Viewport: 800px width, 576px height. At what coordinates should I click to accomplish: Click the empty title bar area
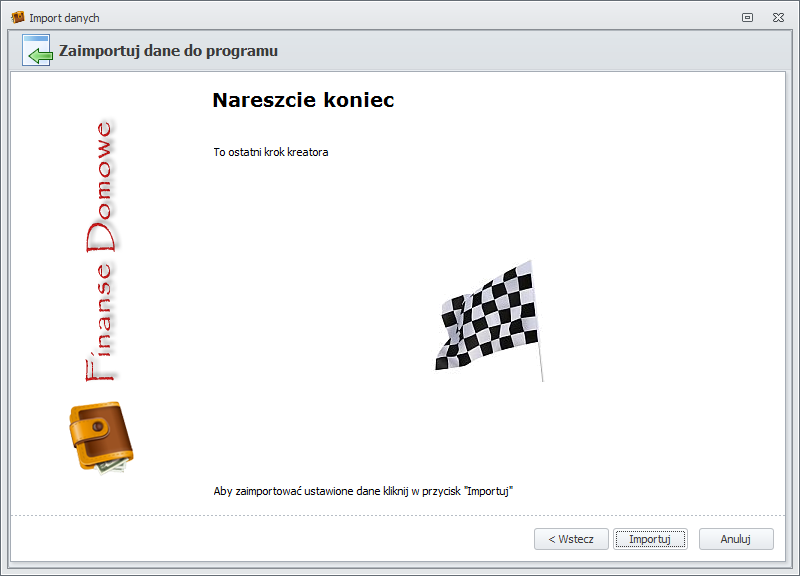click(400, 17)
